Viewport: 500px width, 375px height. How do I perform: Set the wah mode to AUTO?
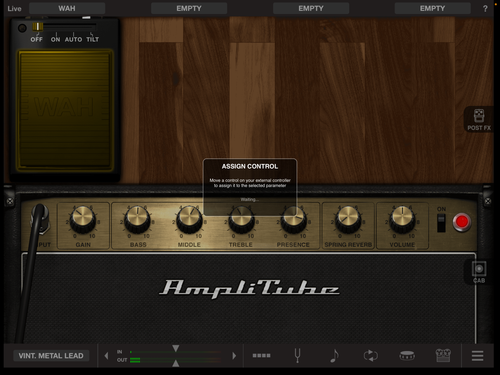click(x=73, y=39)
